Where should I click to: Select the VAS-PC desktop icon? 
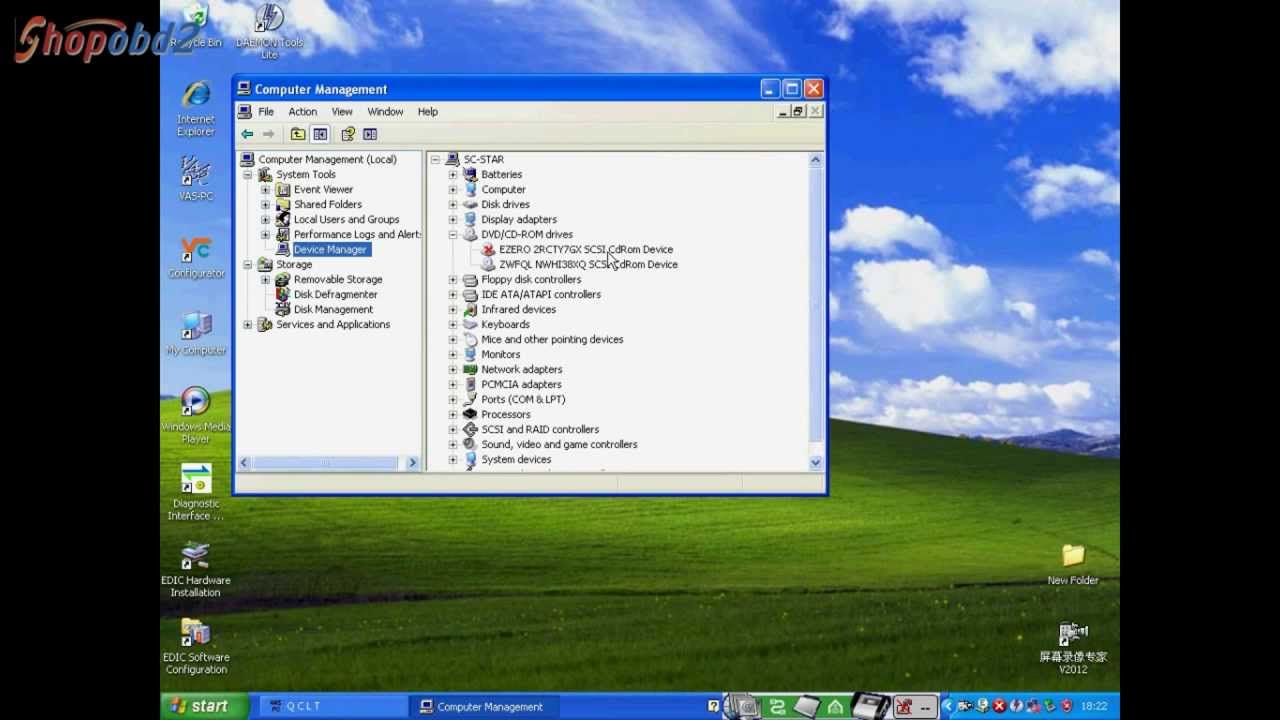pos(196,179)
